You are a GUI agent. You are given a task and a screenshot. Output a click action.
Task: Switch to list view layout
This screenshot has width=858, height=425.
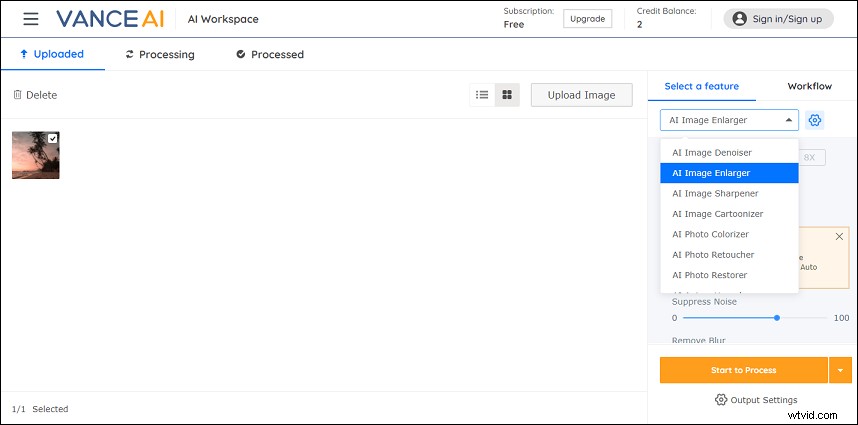click(482, 95)
